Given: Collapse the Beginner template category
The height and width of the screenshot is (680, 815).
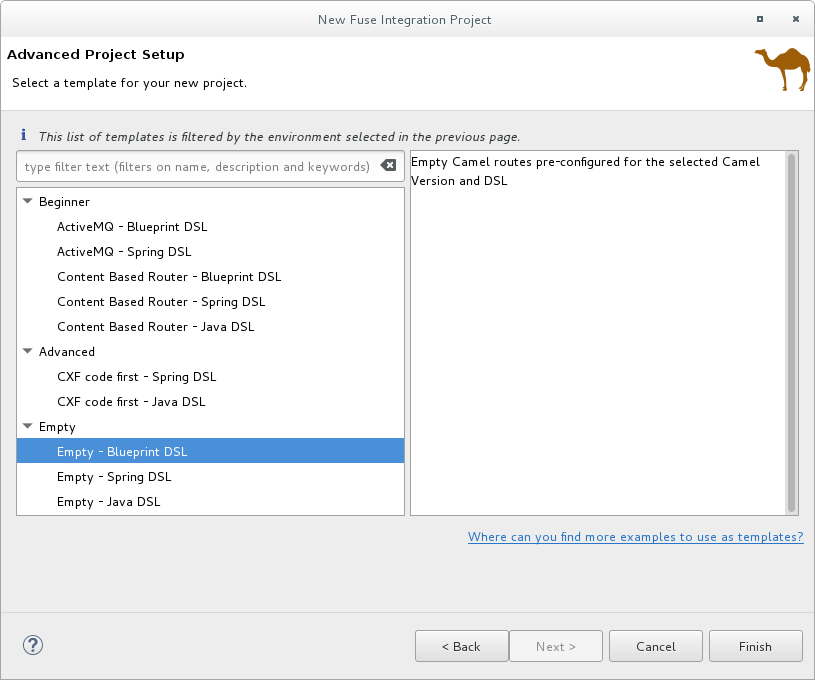Looking at the screenshot, I should tap(28, 202).
